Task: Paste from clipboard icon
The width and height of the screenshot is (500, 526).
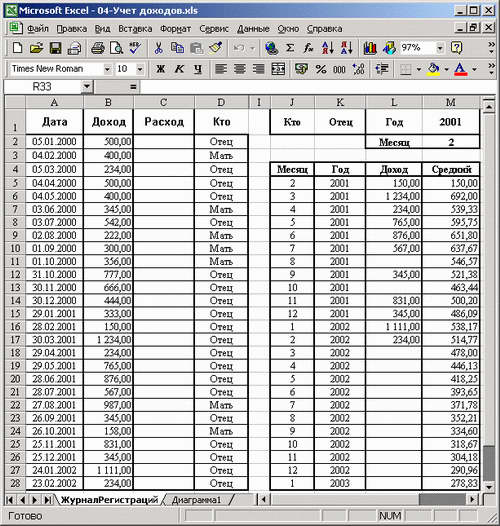Action: click(196, 49)
